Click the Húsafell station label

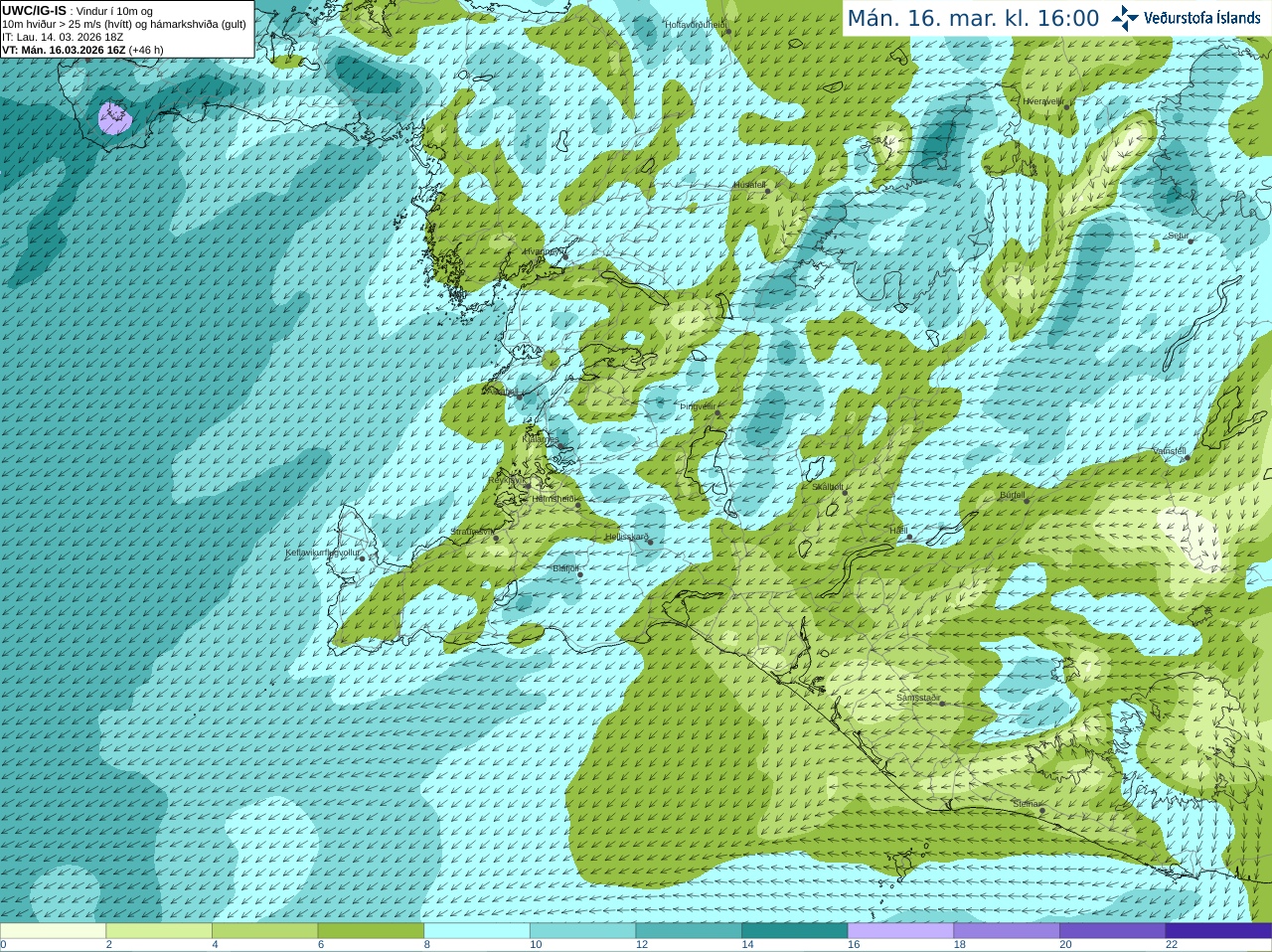pos(749,185)
